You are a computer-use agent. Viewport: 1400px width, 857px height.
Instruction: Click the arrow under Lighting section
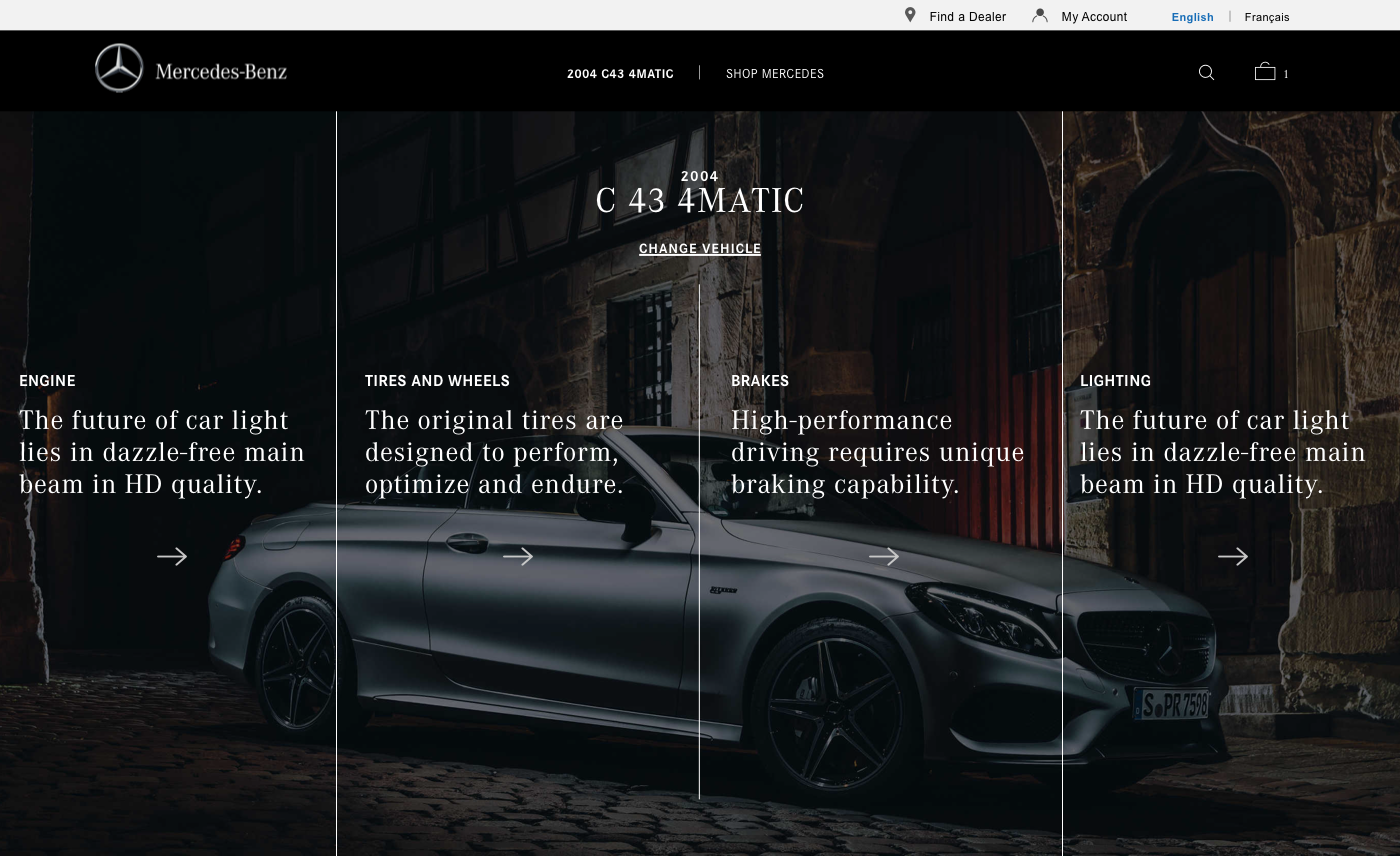point(1233,557)
